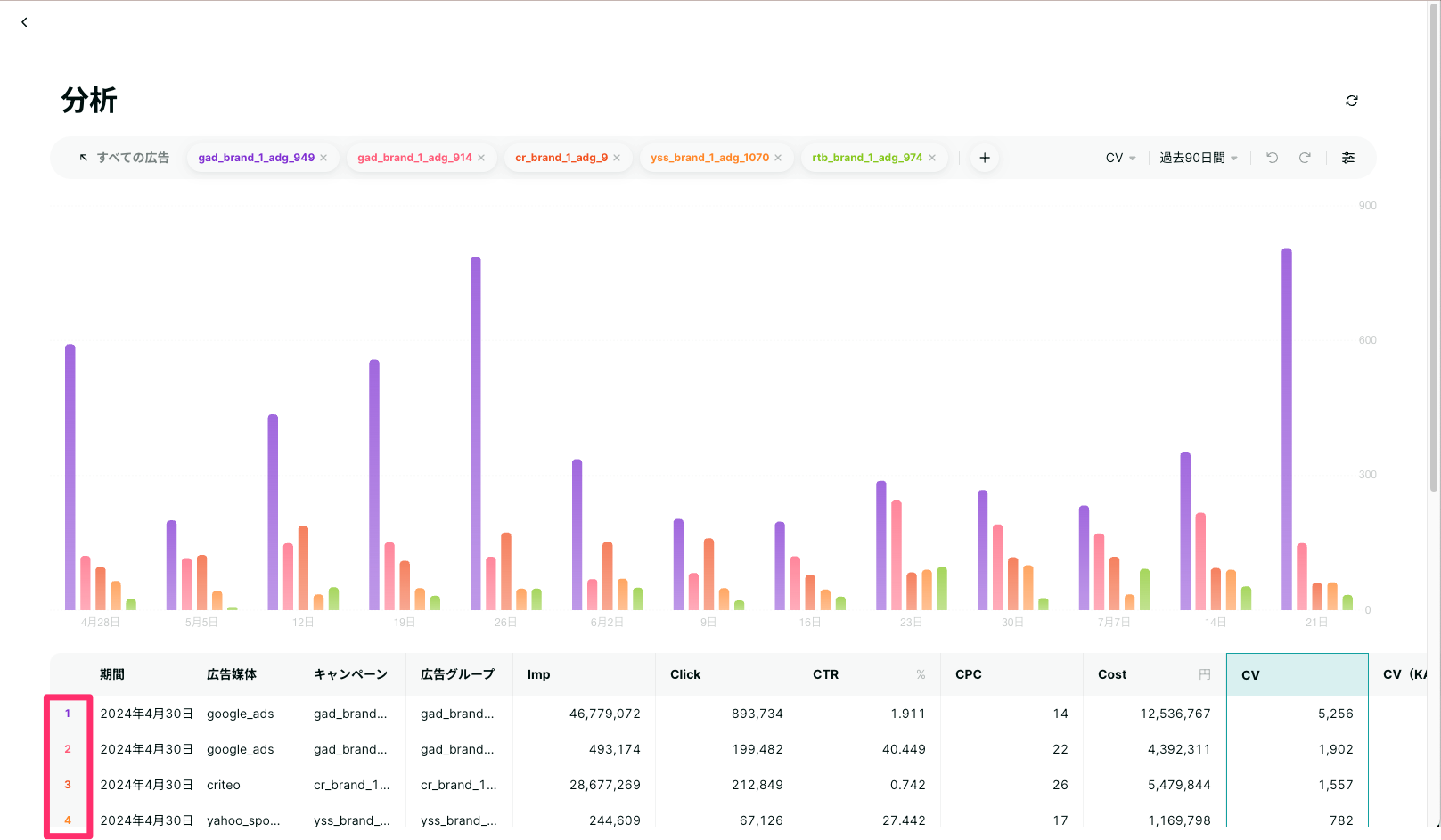Click cell value 893,734

757,714
